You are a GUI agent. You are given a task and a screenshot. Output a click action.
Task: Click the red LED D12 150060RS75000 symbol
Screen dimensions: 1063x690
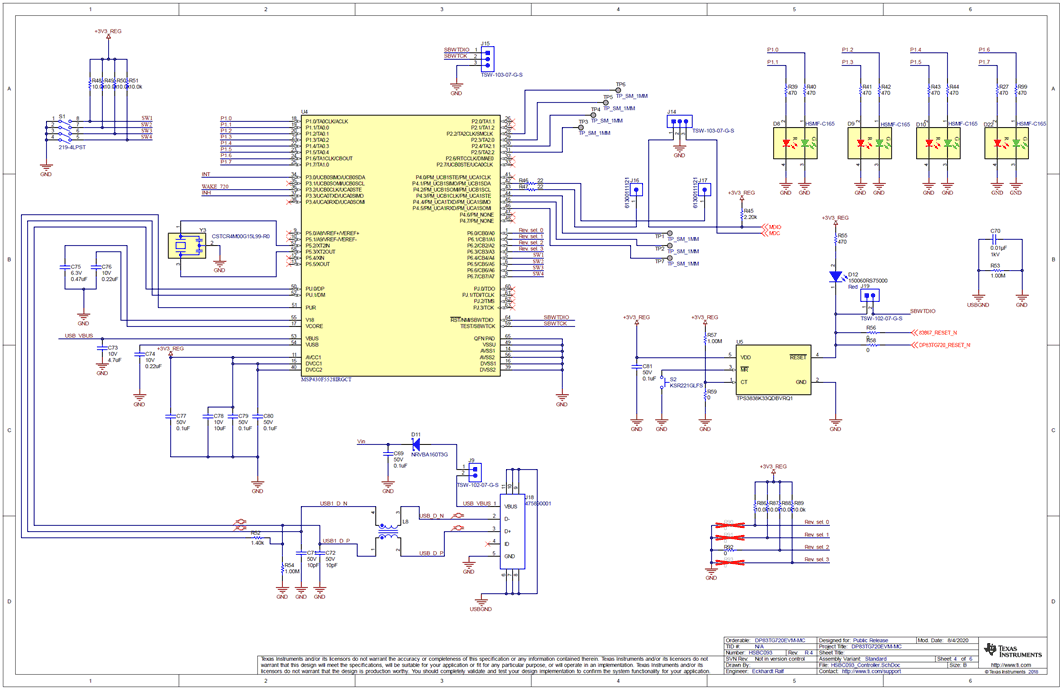(x=838, y=275)
